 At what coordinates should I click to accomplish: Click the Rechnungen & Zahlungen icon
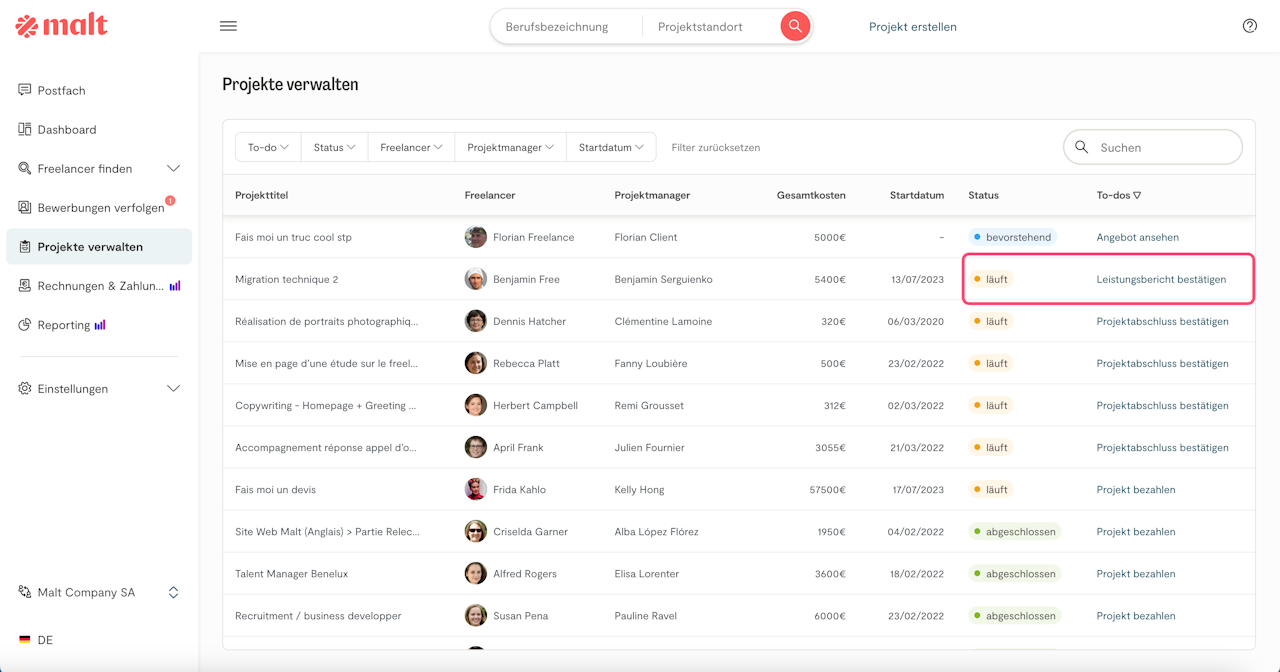[25, 286]
